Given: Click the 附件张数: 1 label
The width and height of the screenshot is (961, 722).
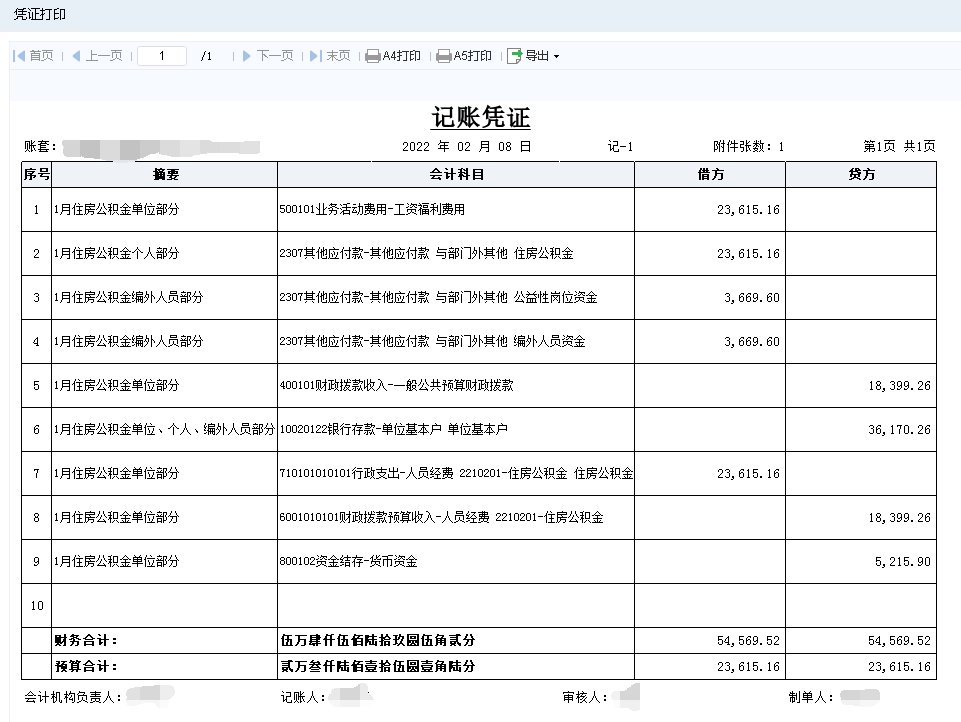Looking at the screenshot, I should coord(748,146).
